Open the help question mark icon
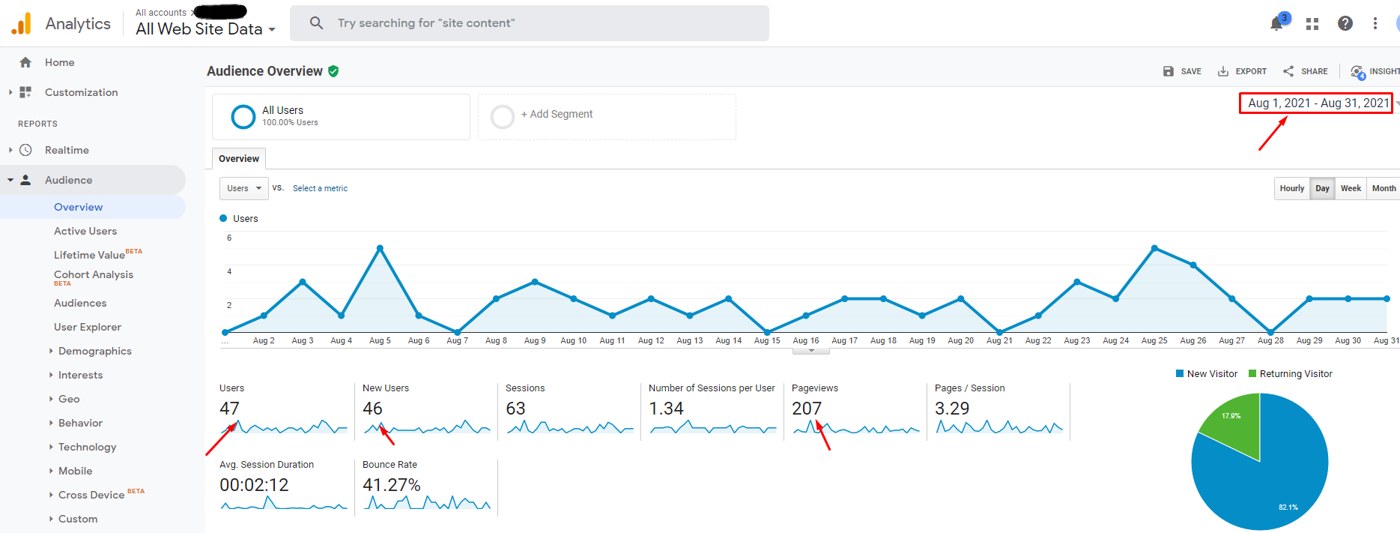The height and width of the screenshot is (533, 1400). coord(1345,23)
